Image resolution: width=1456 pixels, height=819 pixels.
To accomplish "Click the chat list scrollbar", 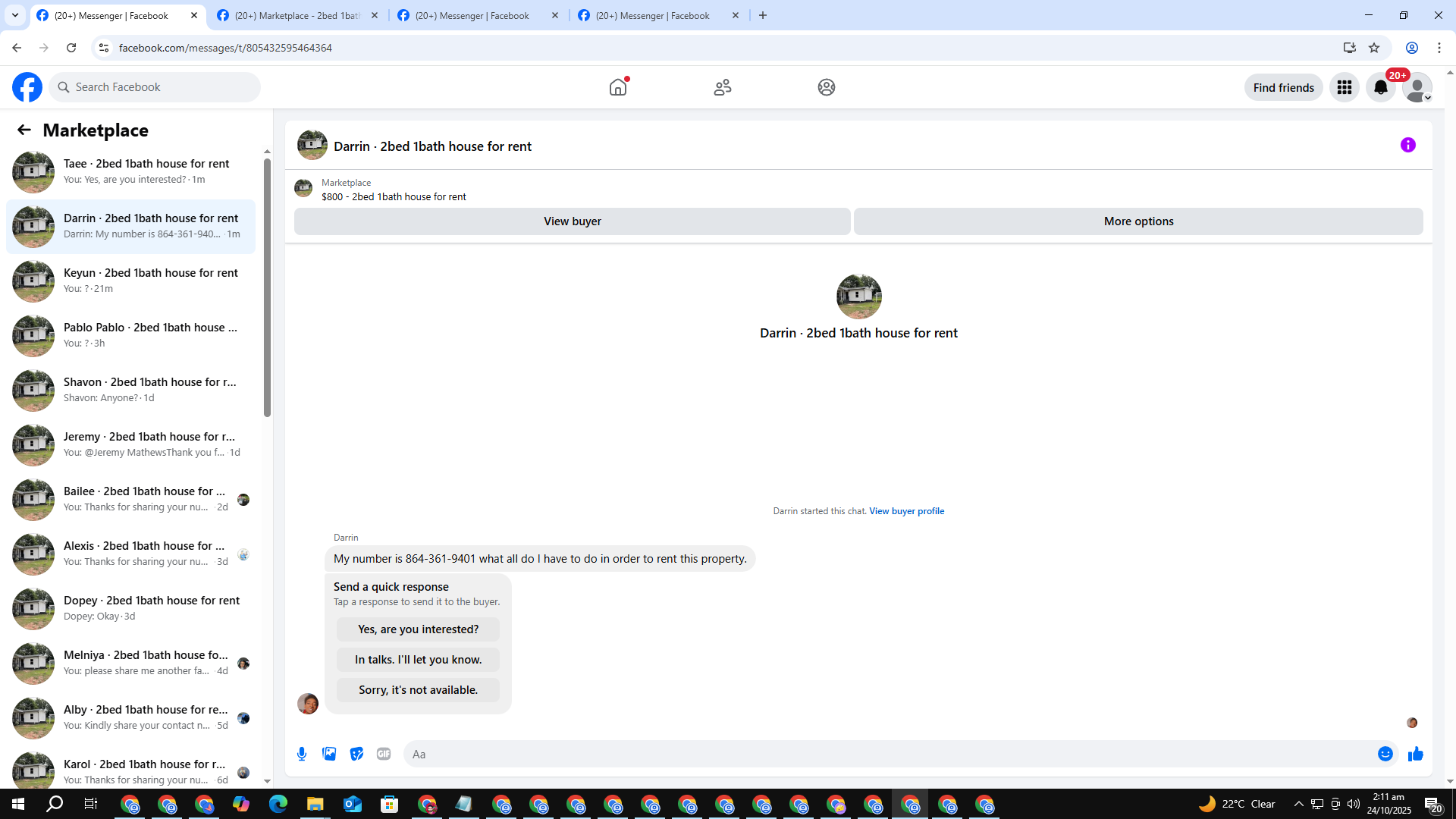I will [x=267, y=288].
